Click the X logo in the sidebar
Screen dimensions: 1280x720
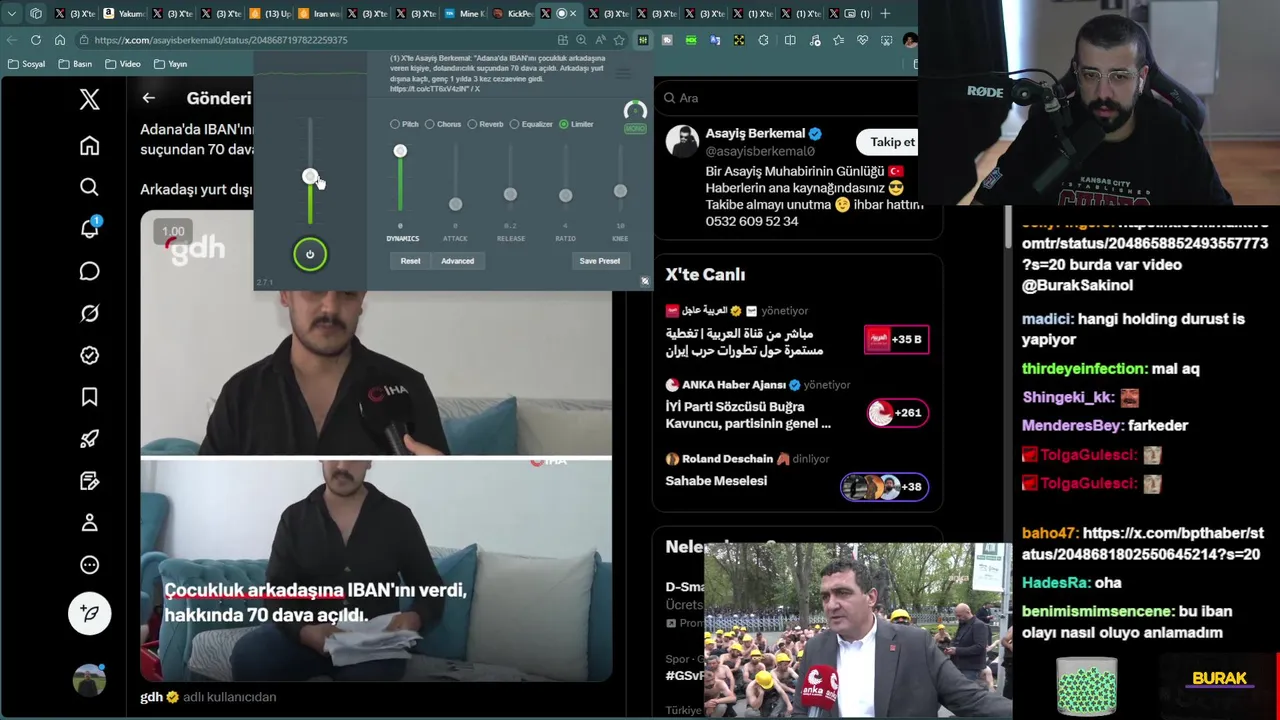[89, 99]
